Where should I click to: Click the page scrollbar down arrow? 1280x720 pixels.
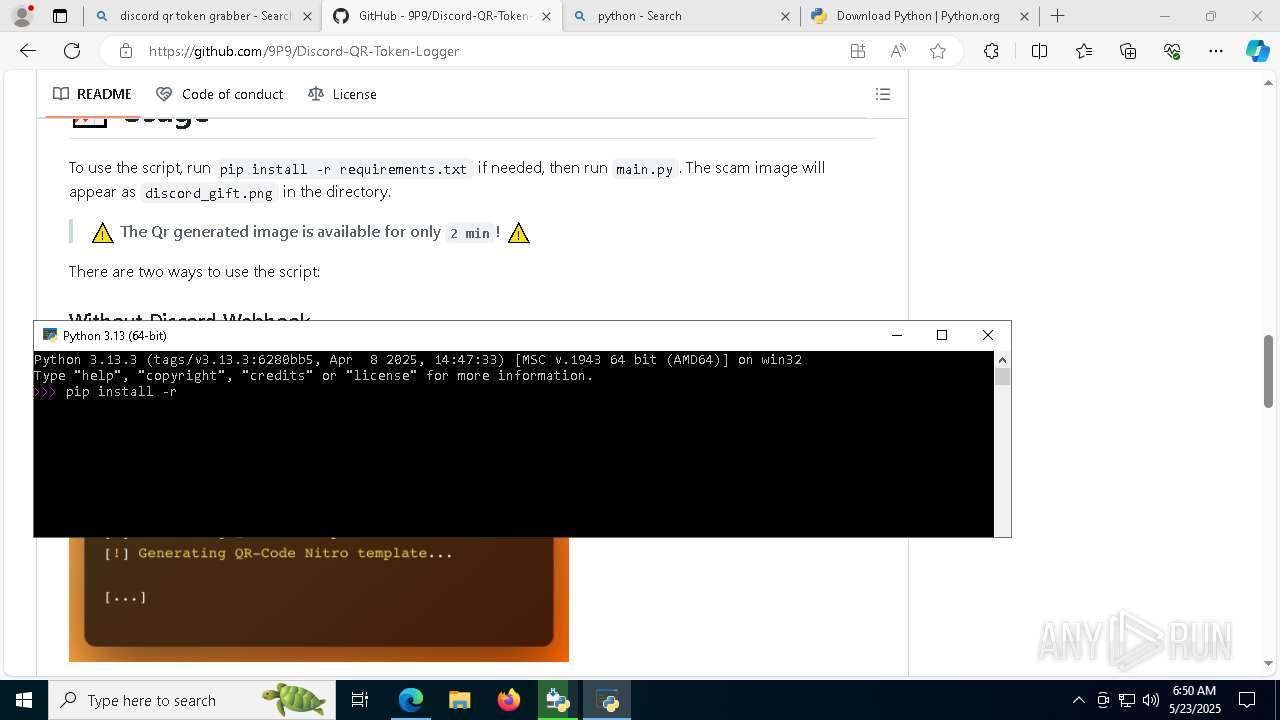point(1269,663)
